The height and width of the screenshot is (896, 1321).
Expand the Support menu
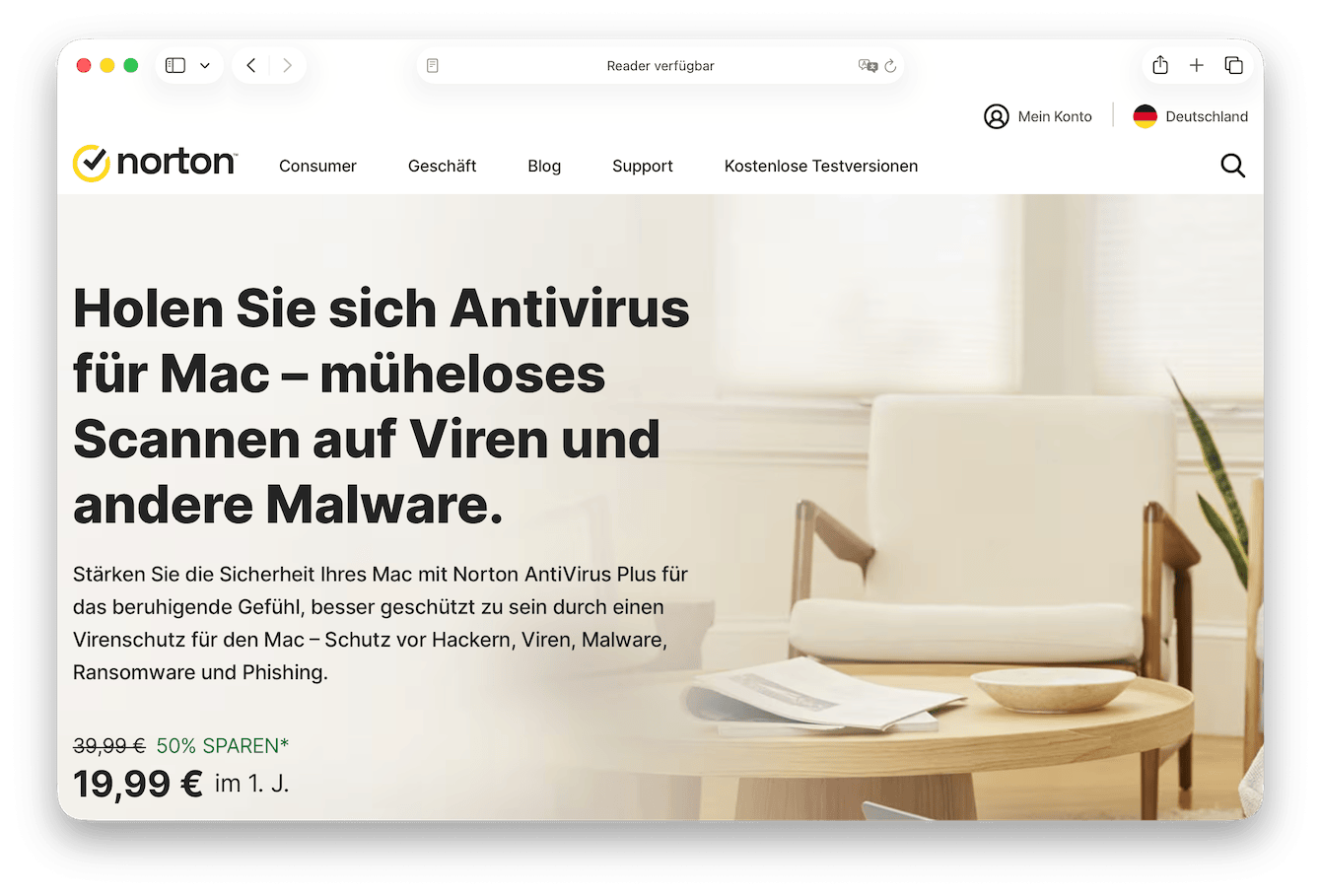pyautogui.click(x=643, y=166)
